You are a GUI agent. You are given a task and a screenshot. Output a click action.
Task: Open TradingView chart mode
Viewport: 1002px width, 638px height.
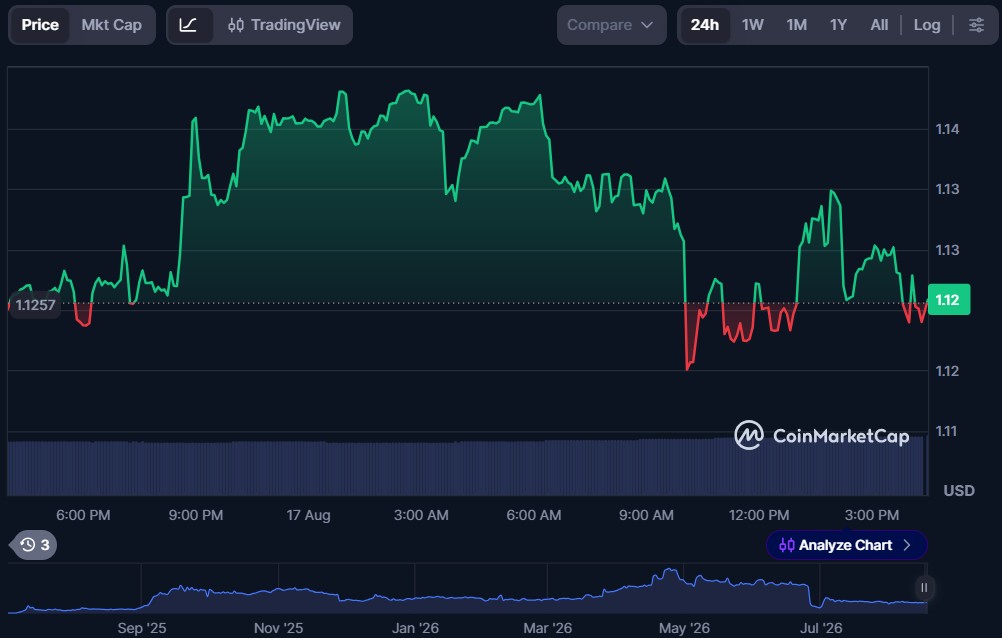coord(284,25)
